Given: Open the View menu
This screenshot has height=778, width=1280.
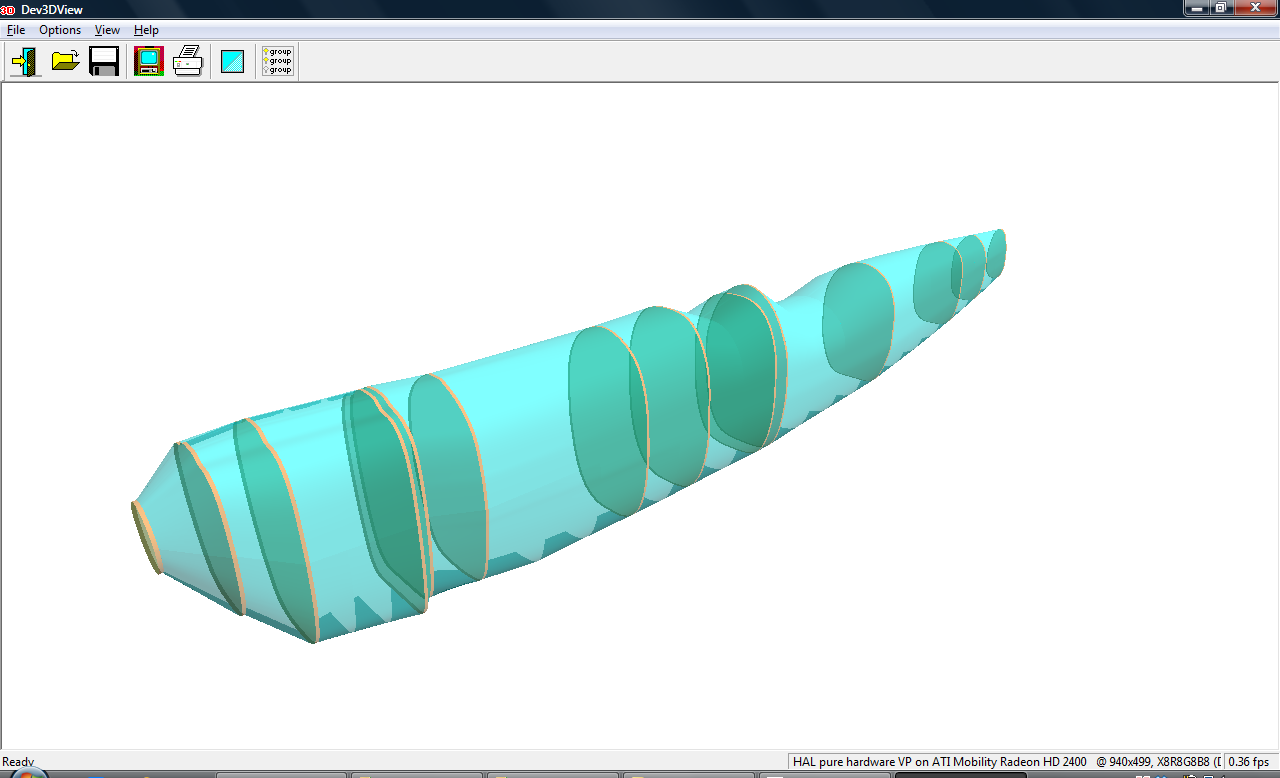Looking at the screenshot, I should click(107, 30).
